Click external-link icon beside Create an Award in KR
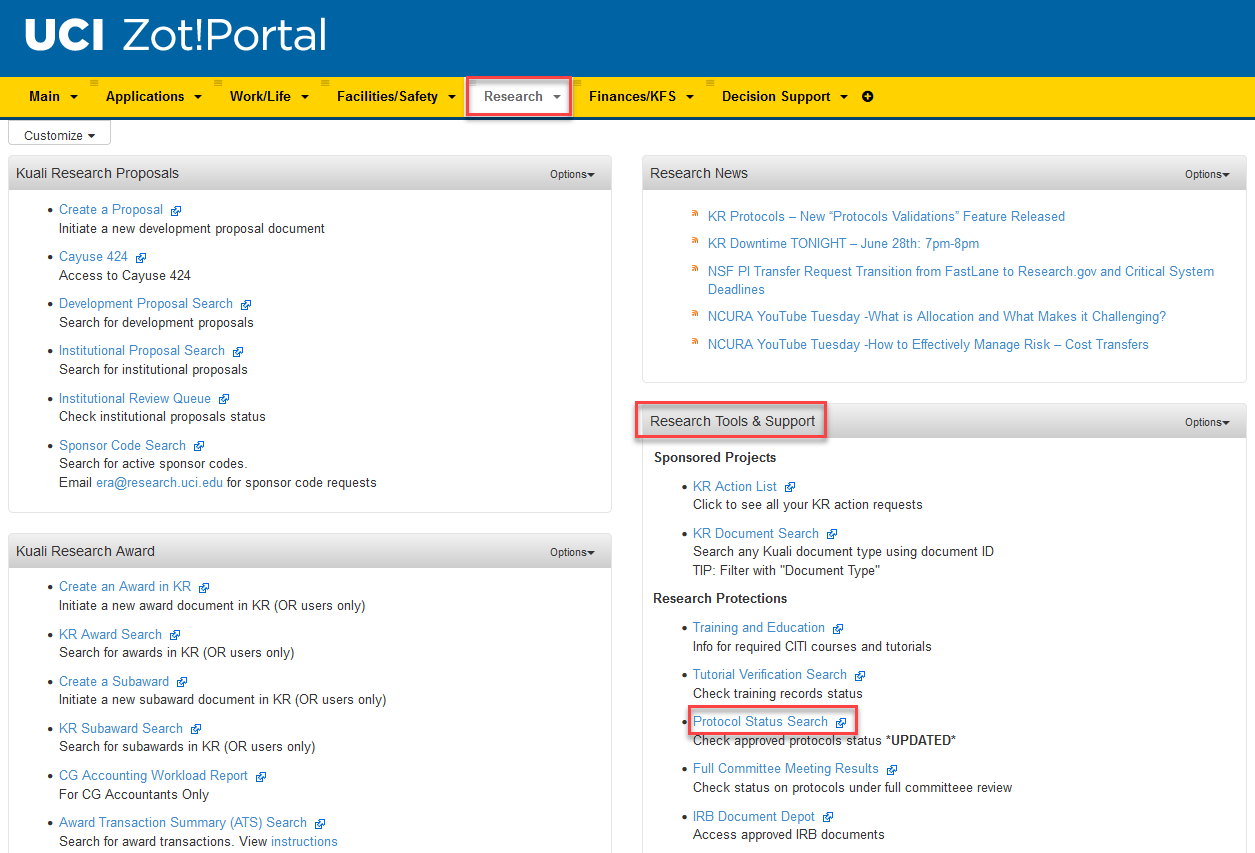Screen dimensions: 1255x853 [204, 588]
